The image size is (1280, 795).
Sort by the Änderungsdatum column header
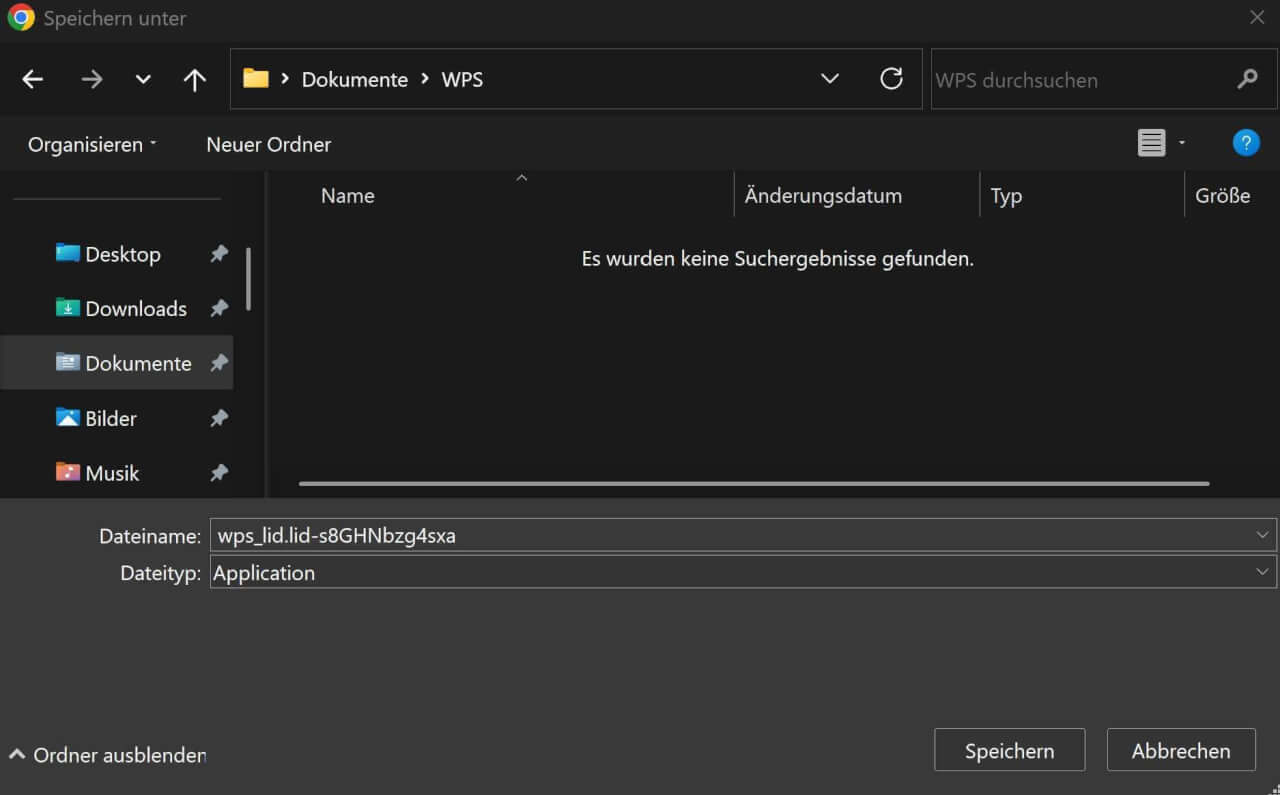click(823, 196)
